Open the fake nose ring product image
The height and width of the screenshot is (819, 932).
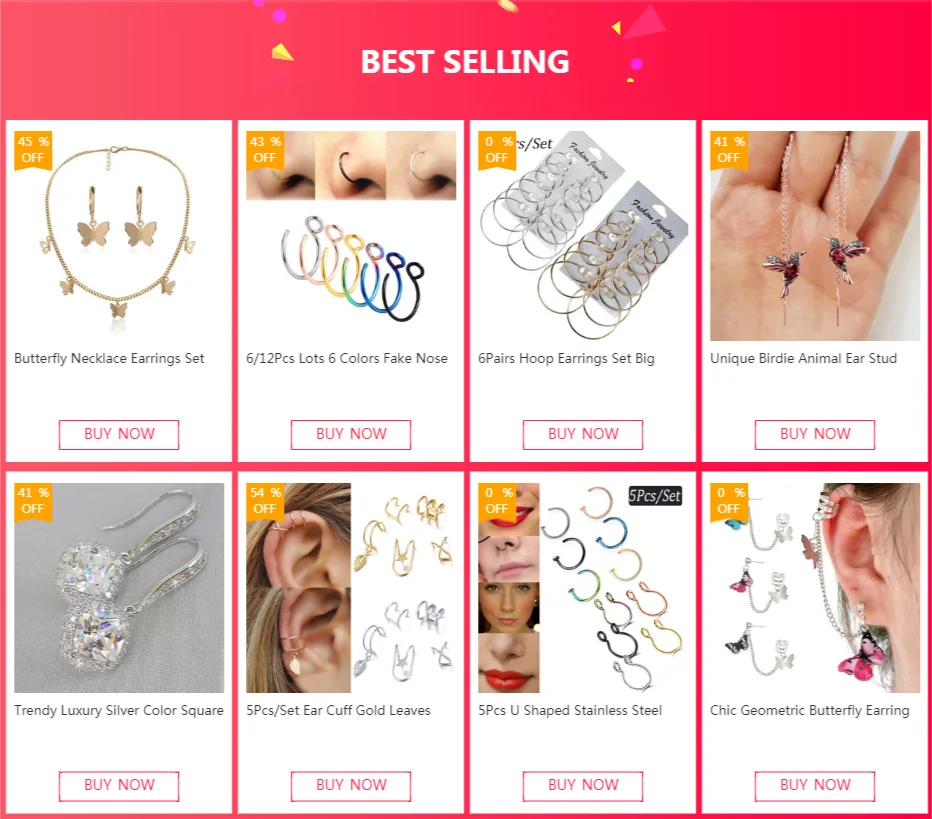(x=351, y=236)
